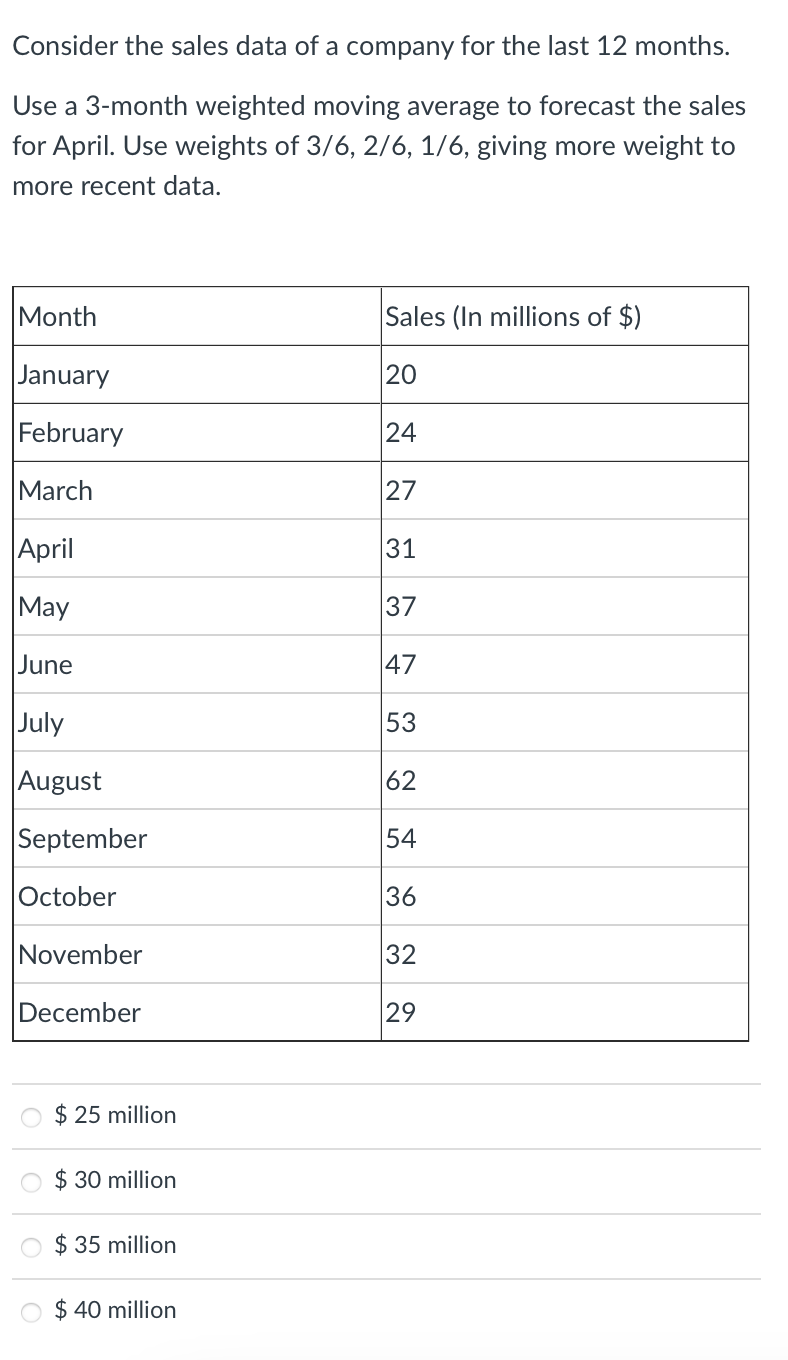The width and height of the screenshot is (788, 1360).
Task: Select the February month cell
Action: (x=197, y=433)
